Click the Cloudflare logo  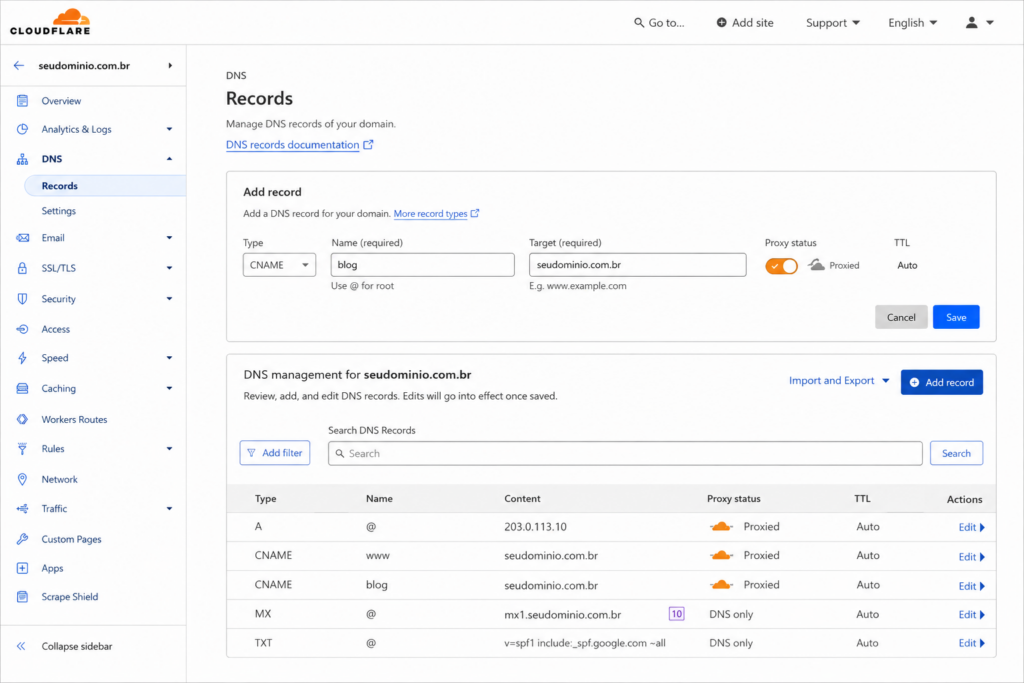50,22
